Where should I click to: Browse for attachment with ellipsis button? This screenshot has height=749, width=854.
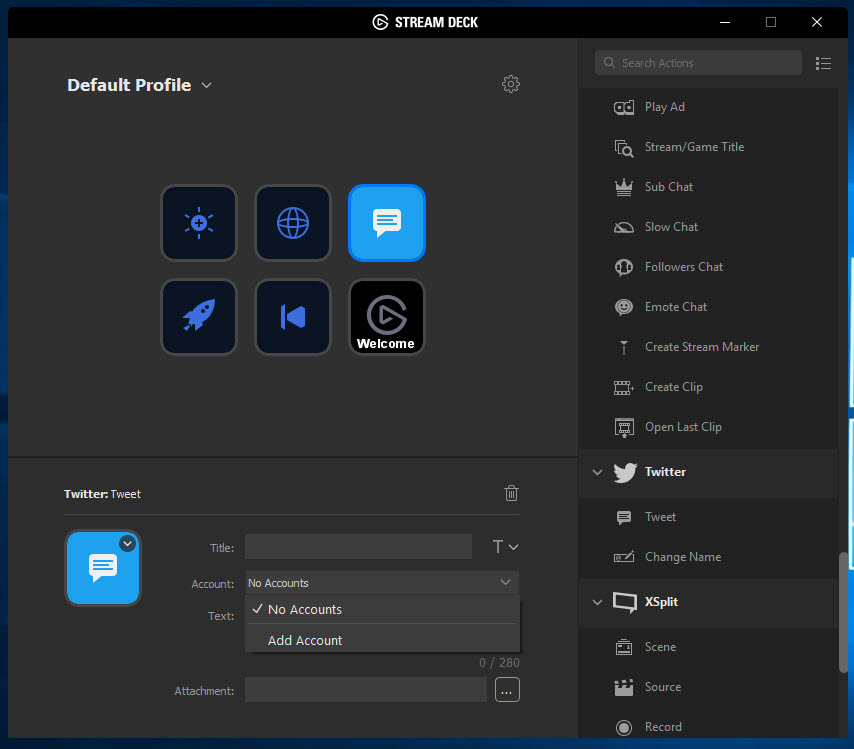tap(507, 690)
